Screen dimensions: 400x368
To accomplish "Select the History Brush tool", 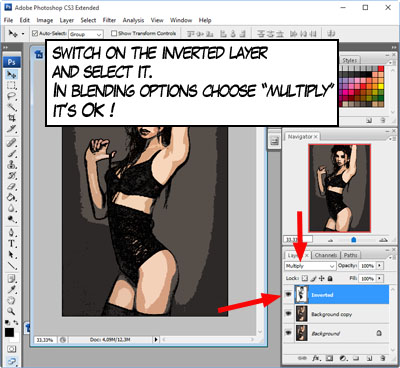I will pos(12,176).
